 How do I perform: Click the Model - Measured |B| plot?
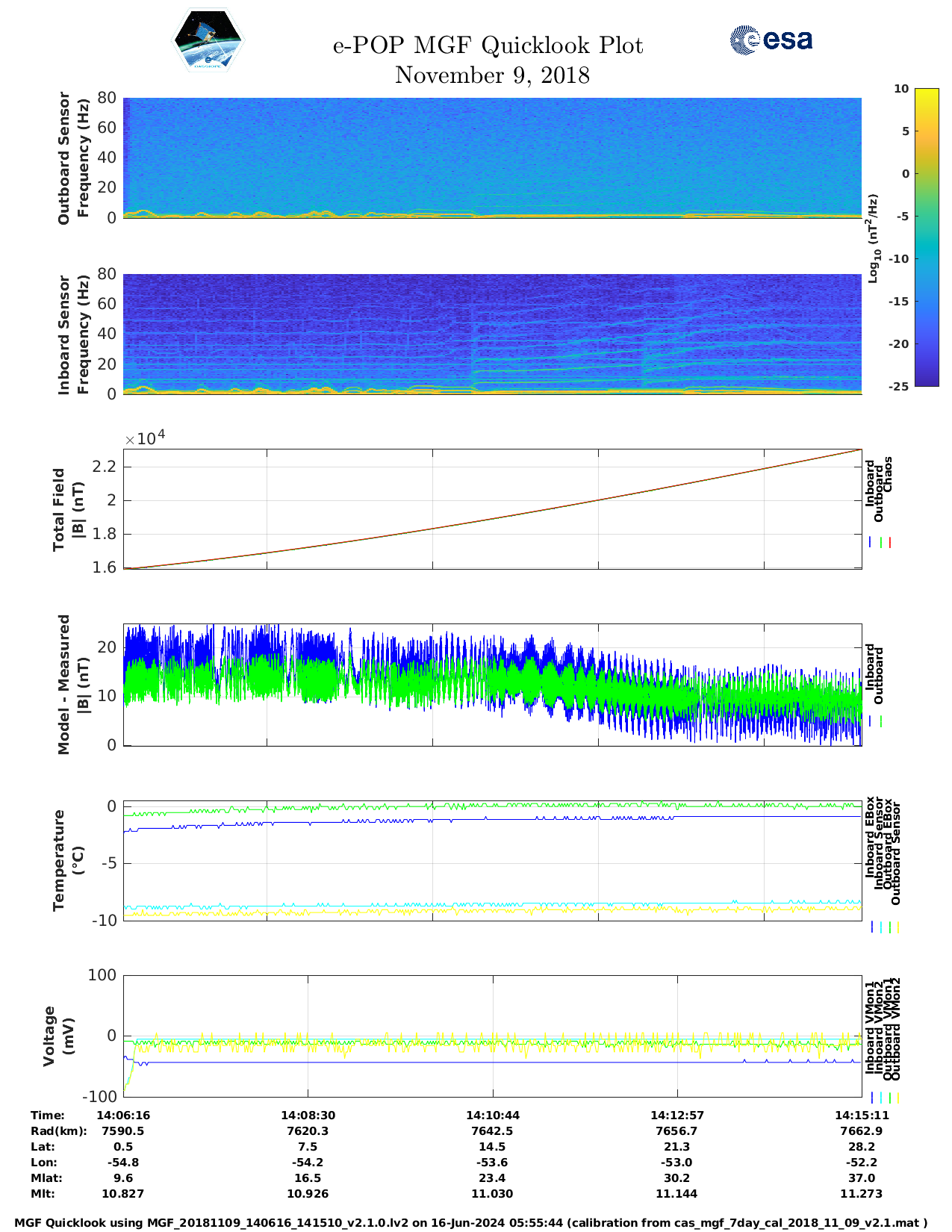[492, 685]
